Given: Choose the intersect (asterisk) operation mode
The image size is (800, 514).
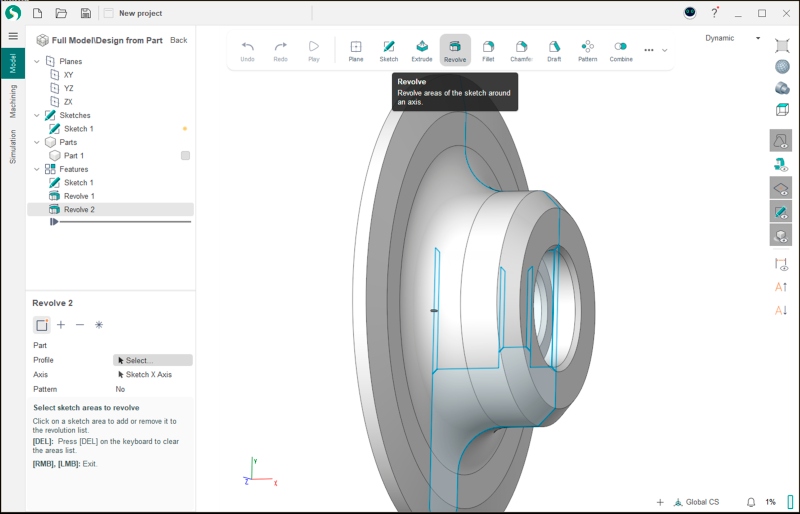Looking at the screenshot, I should coord(99,325).
